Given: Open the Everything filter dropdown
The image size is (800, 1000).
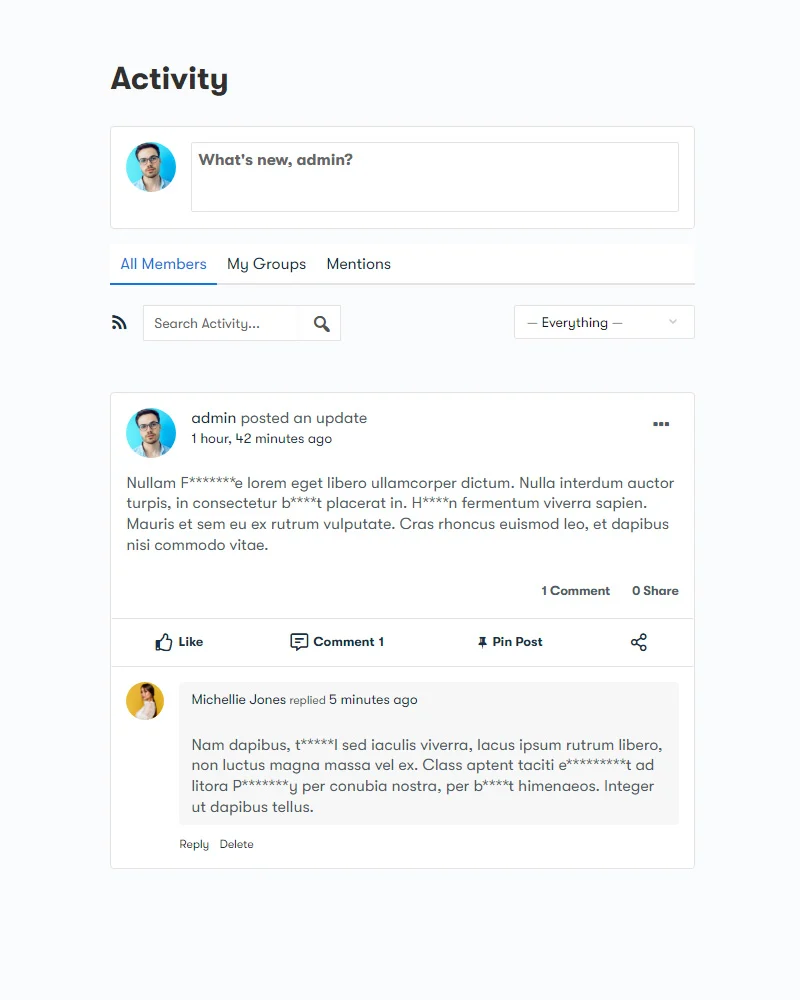Looking at the screenshot, I should point(604,322).
